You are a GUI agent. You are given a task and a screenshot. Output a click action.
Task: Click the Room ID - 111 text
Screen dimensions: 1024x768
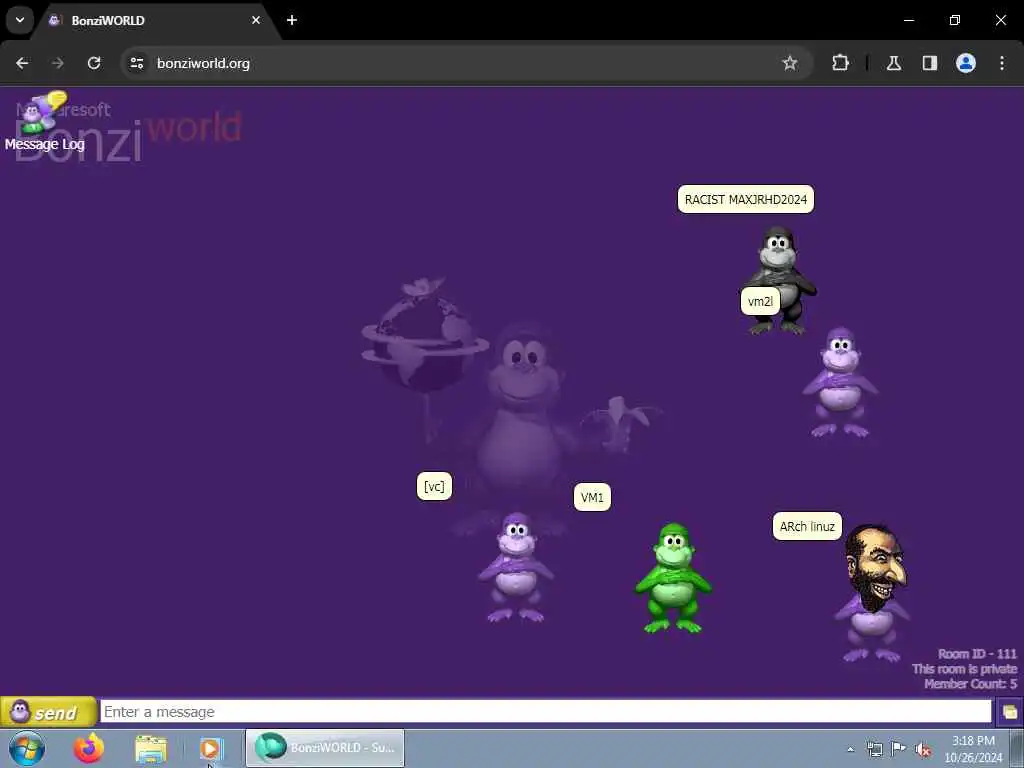[977, 654]
